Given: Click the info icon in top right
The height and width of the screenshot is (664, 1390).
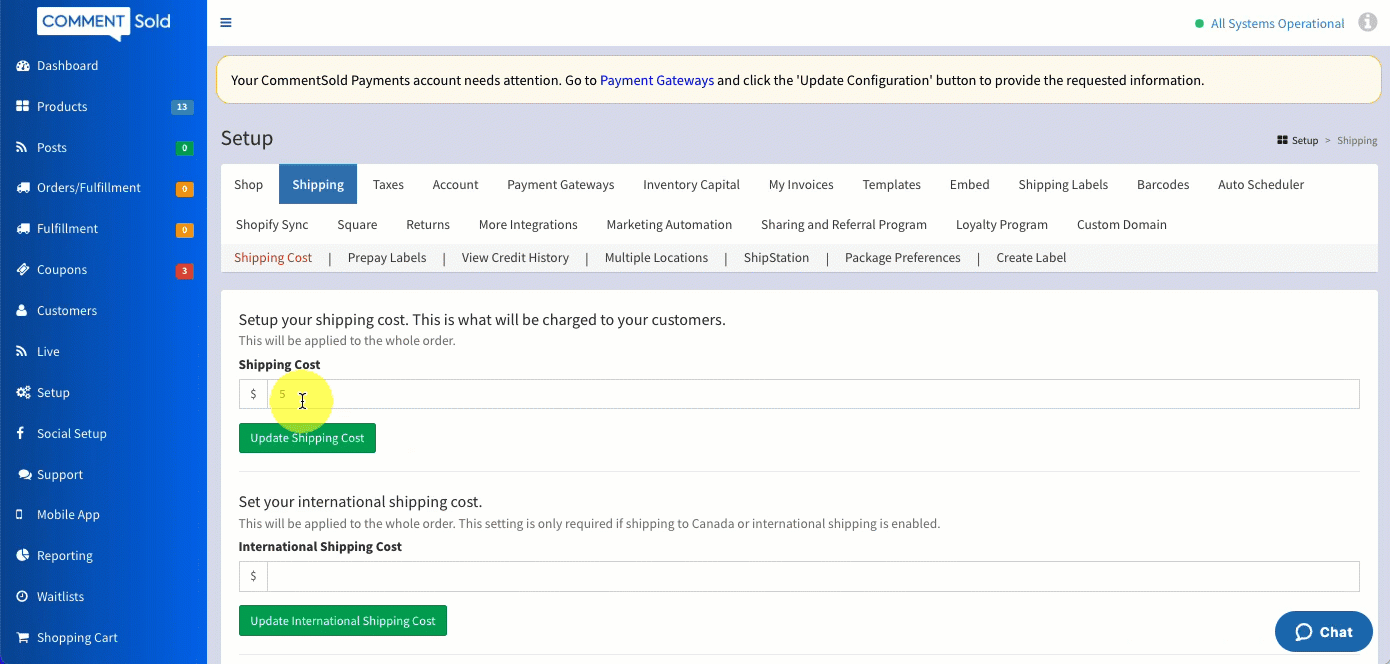Looking at the screenshot, I should click(x=1367, y=23).
